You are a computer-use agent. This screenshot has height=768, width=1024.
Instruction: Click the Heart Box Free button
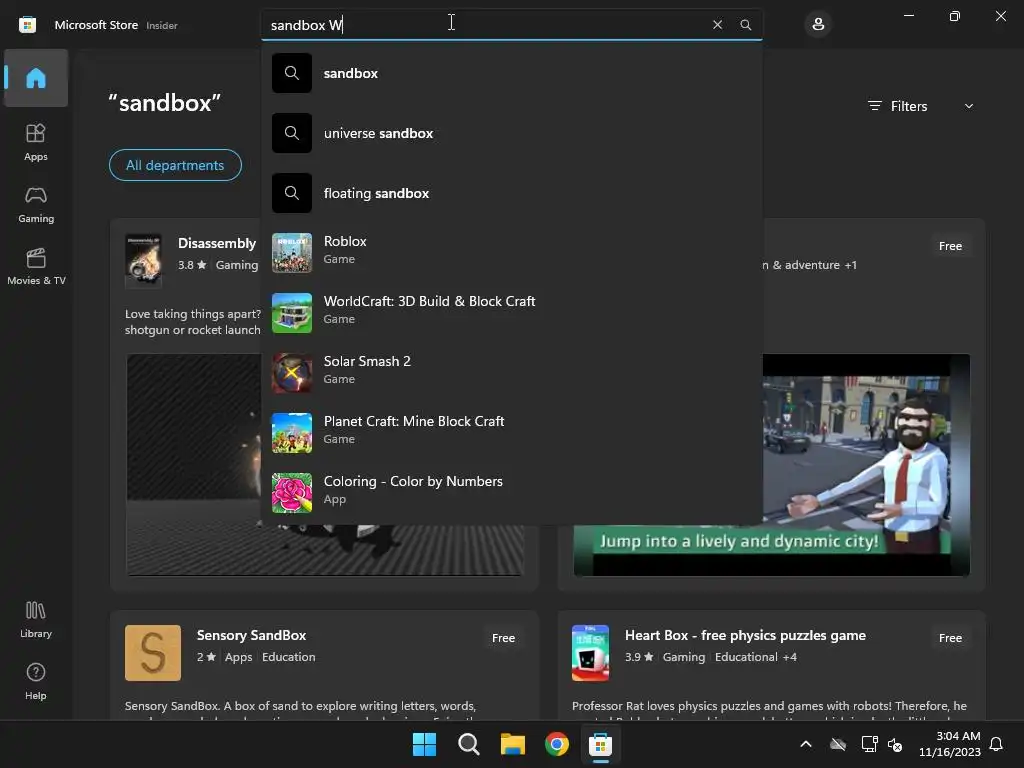(x=950, y=638)
